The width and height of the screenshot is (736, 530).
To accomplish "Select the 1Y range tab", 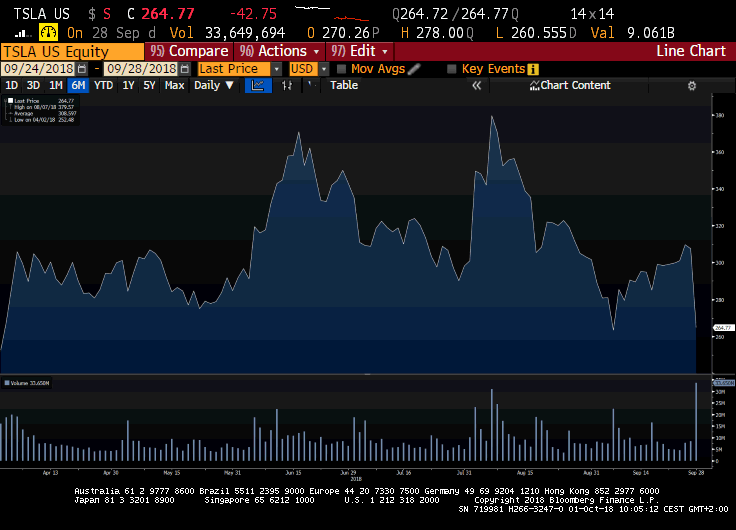I will tap(128, 85).
